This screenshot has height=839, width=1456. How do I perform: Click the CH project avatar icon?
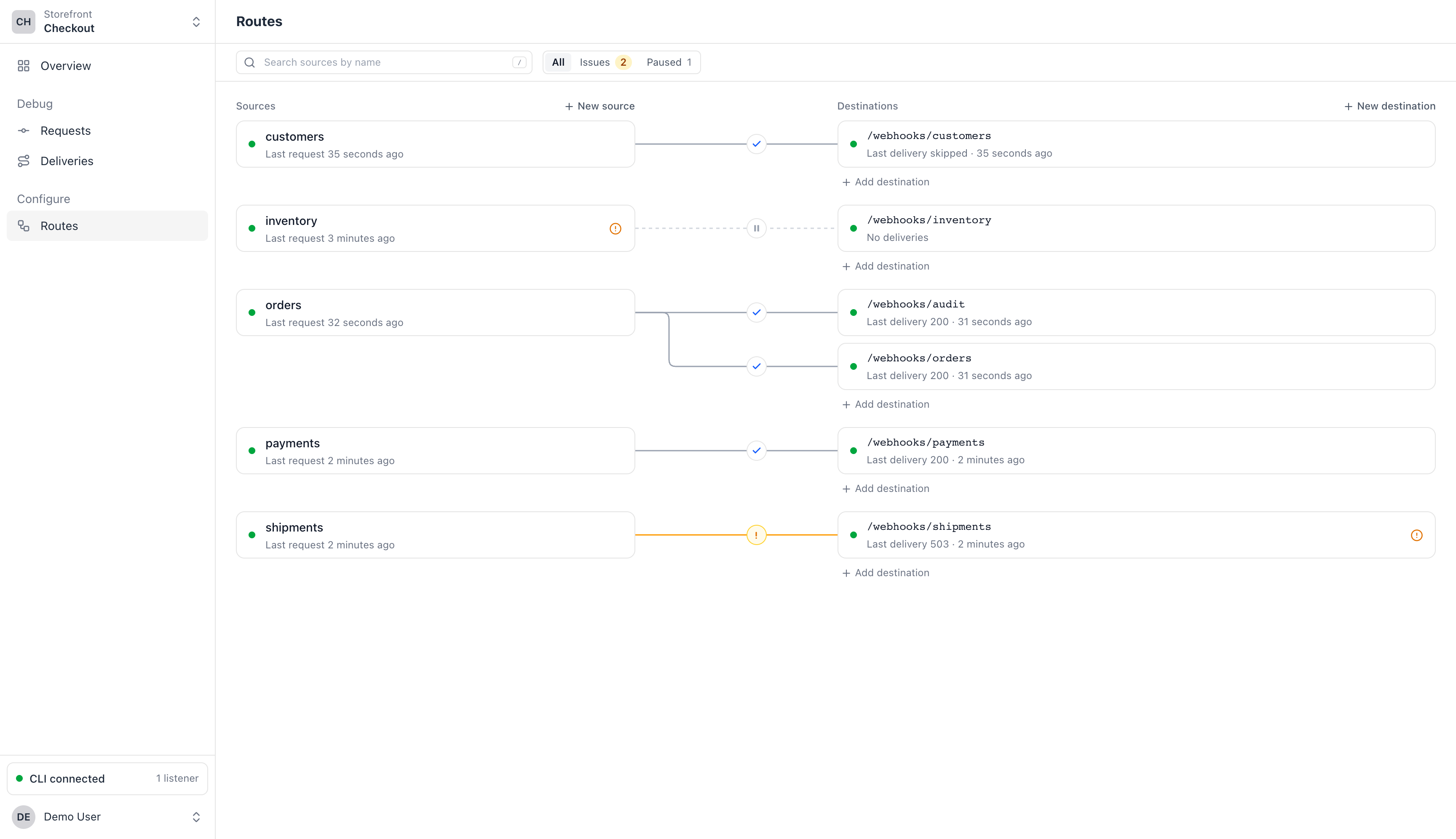click(x=24, y=21)
